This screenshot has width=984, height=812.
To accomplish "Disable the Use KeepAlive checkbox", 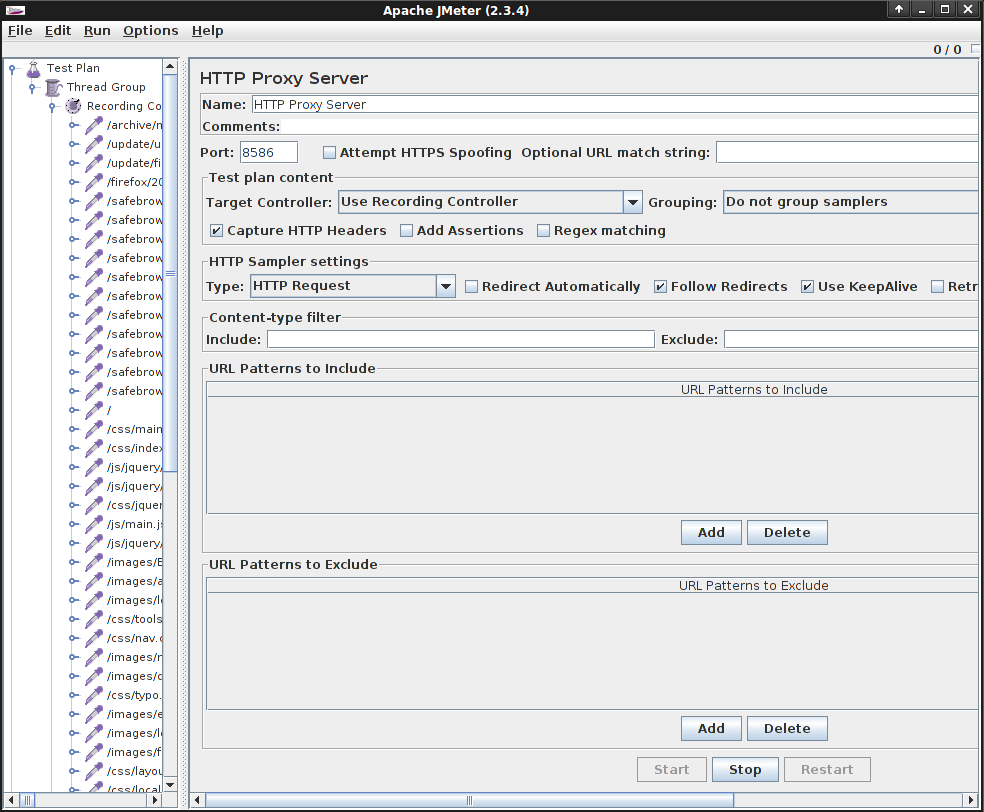I will point(808,287).
